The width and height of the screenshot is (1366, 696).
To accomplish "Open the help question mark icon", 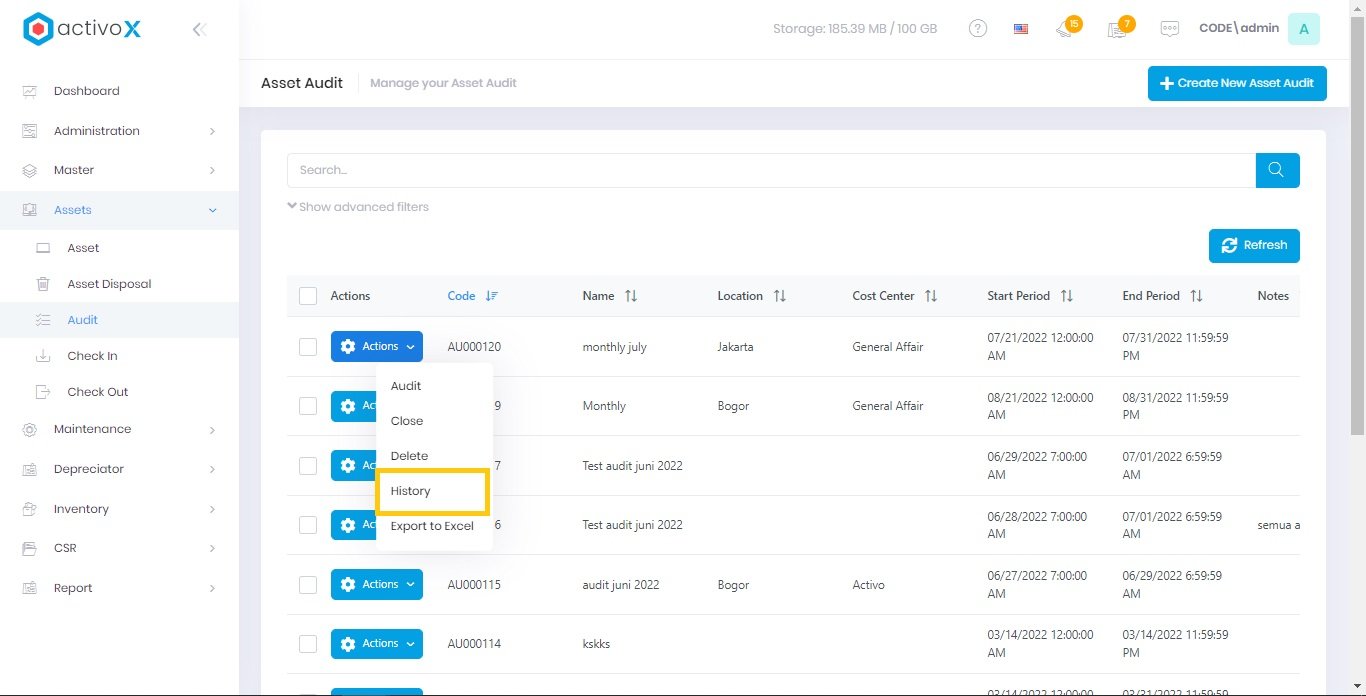I will (978, 29).
